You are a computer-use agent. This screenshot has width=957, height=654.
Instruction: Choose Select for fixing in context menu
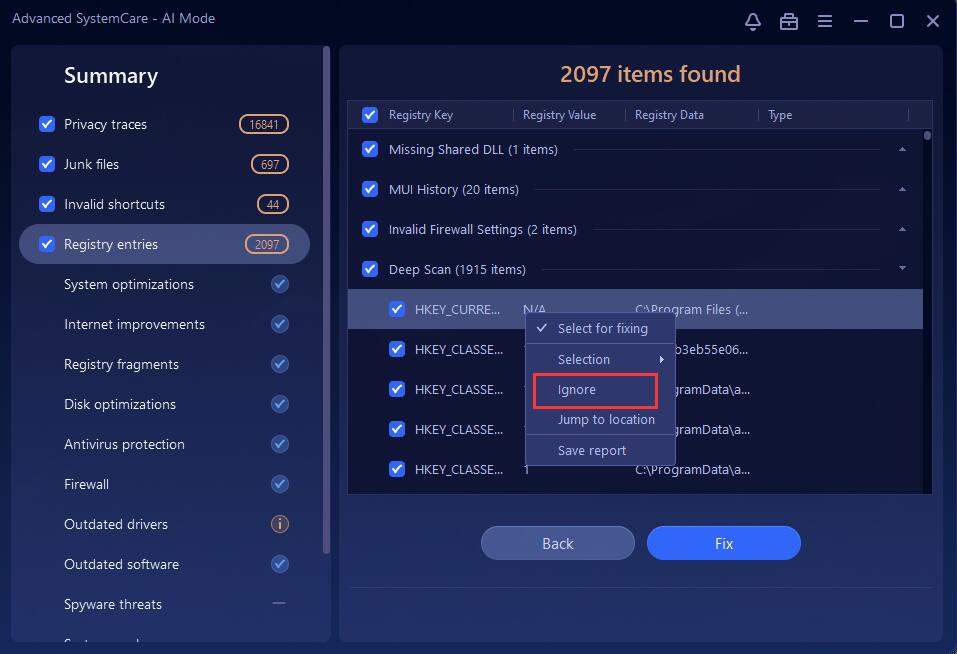click(601, 328)
